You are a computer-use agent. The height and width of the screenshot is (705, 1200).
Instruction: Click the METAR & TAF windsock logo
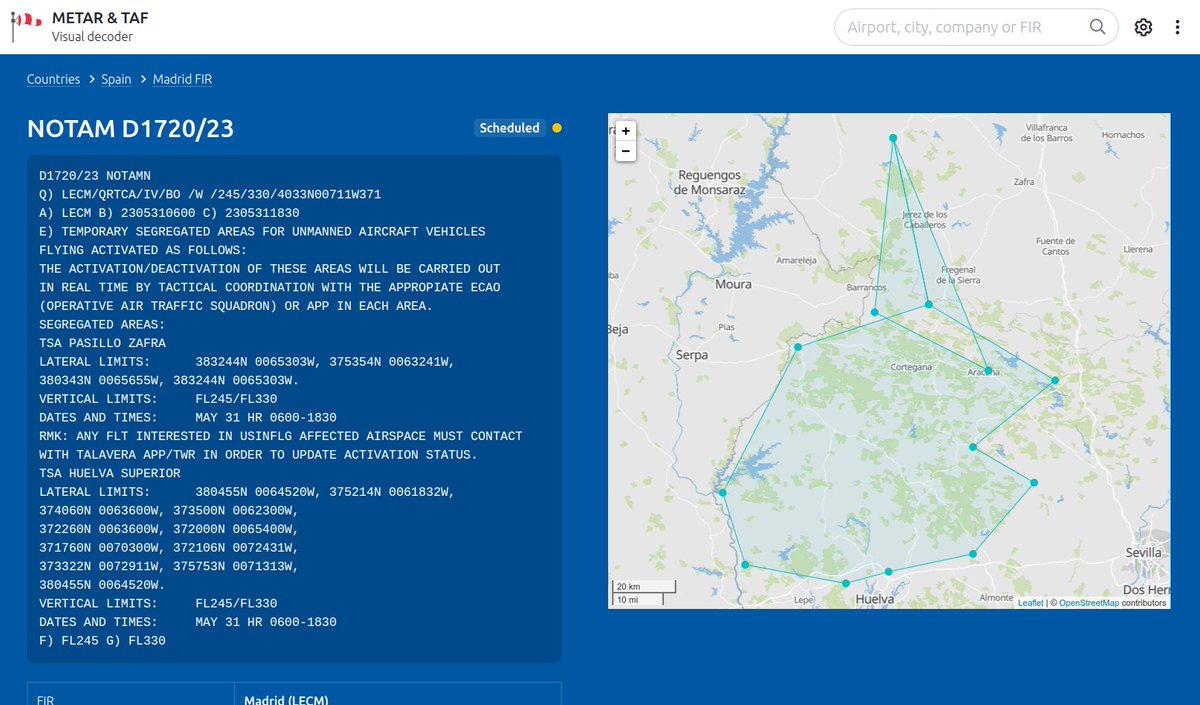26,26
